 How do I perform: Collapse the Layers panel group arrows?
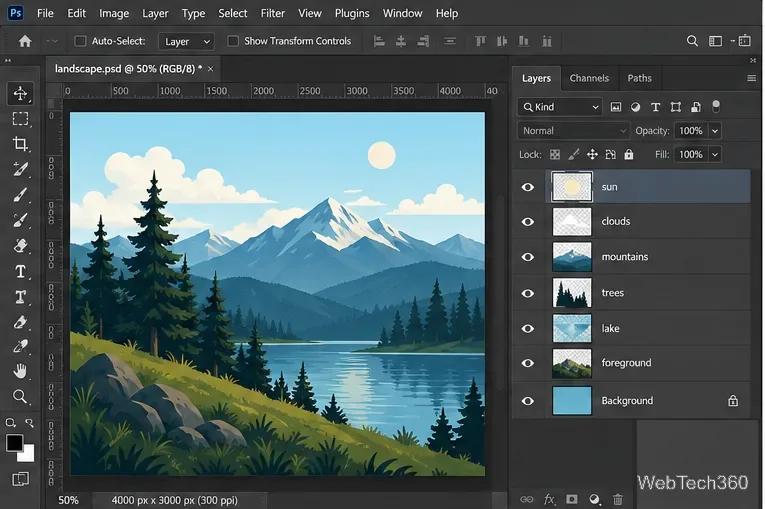point(752,61)
